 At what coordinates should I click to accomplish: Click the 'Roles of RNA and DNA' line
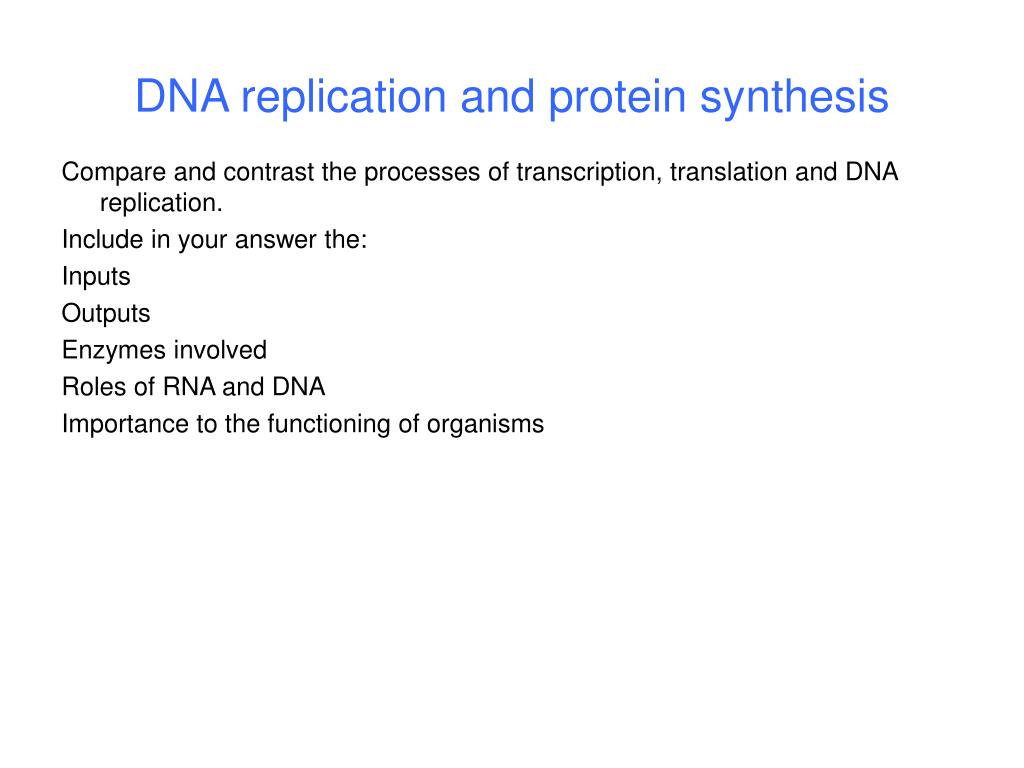click(193, 387)
